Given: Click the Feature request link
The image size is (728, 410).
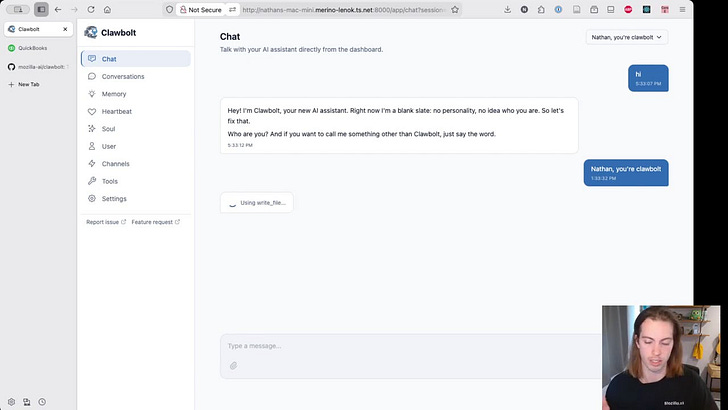Looking at the screenshot, I should [156, 222].
